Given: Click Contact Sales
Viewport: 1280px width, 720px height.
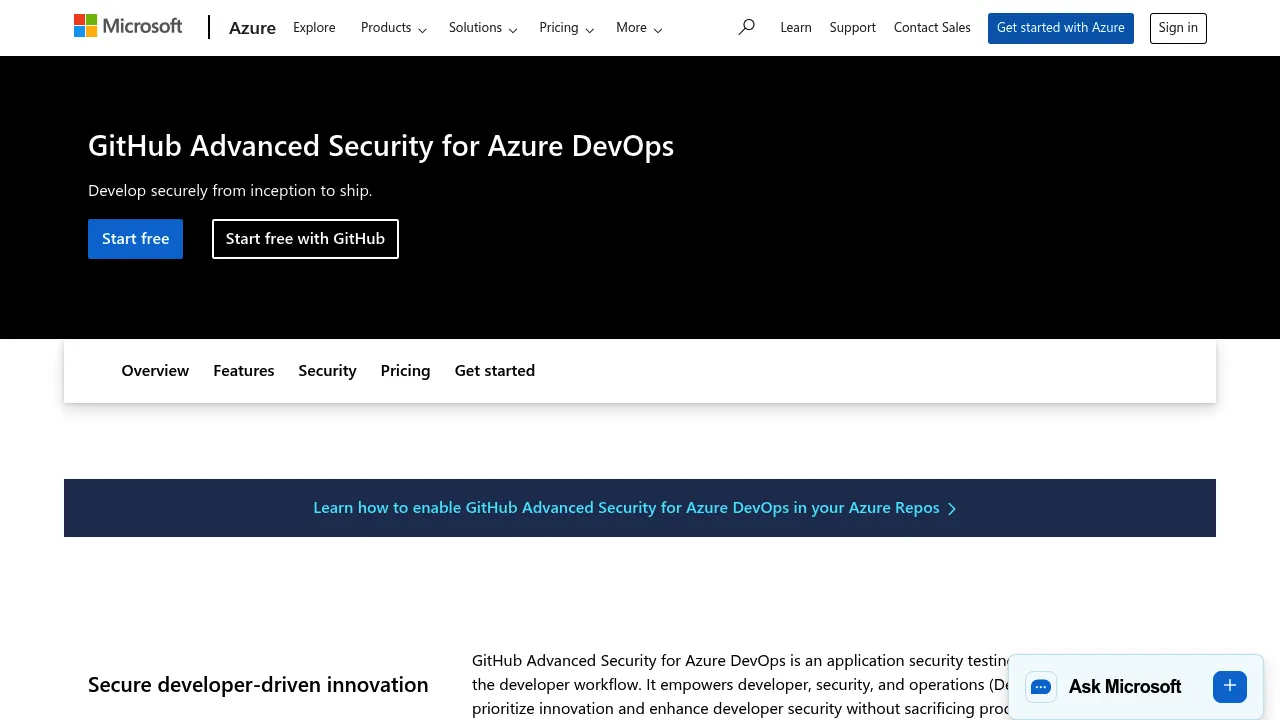Looking at the screenshot, I should click(x=932, y=28).
